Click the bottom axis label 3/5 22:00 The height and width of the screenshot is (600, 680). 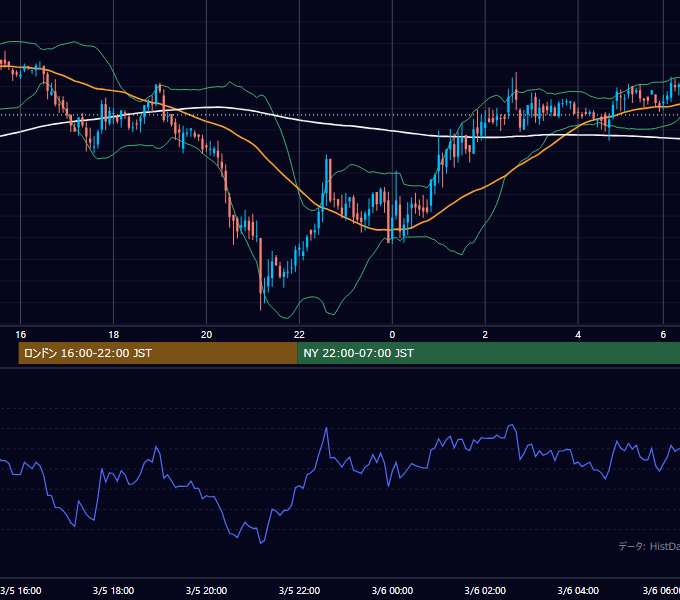299,590
